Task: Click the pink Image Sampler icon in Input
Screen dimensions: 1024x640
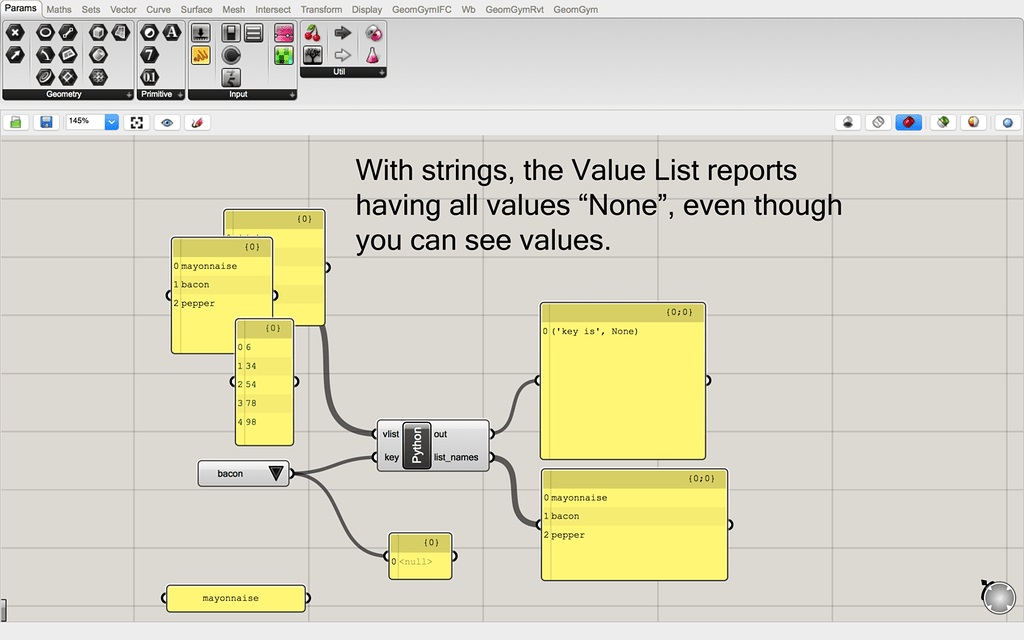Action: [284, 33]
